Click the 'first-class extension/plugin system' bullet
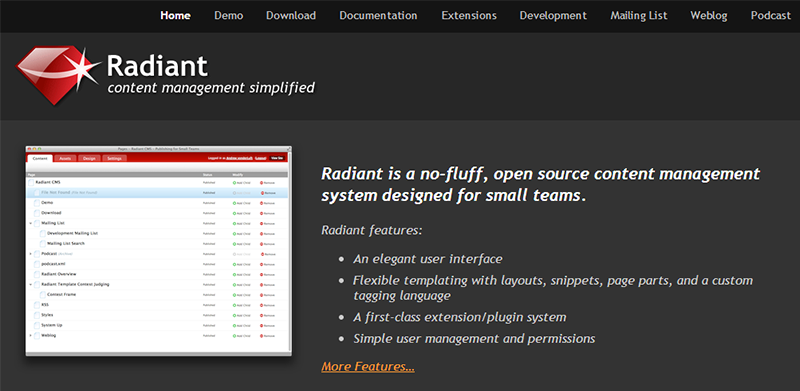This screenshot has height=391, width=800. tap(460, 317)
